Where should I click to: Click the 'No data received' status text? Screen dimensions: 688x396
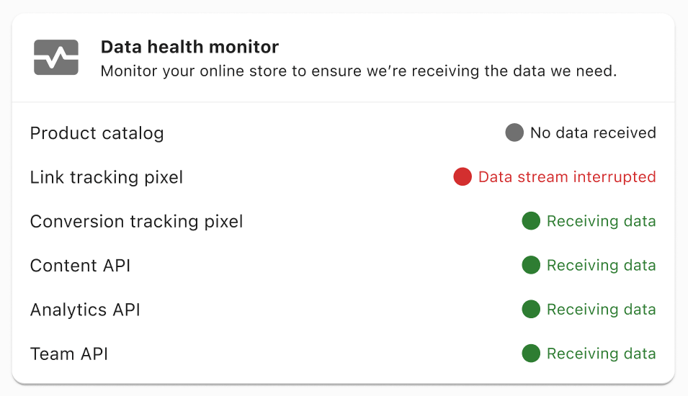tap(593, 132)
